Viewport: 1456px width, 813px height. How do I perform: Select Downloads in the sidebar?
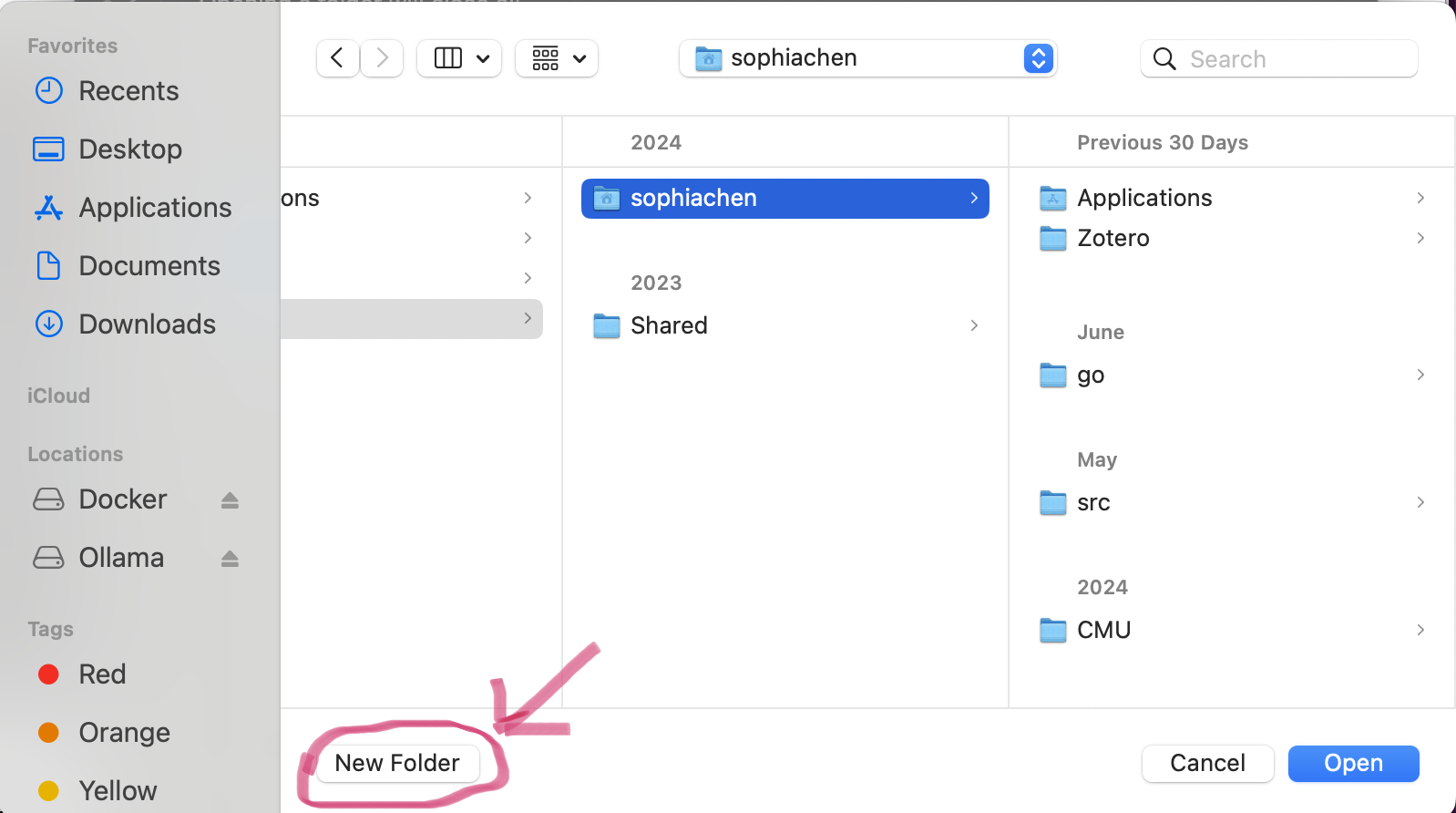(147, 324)
